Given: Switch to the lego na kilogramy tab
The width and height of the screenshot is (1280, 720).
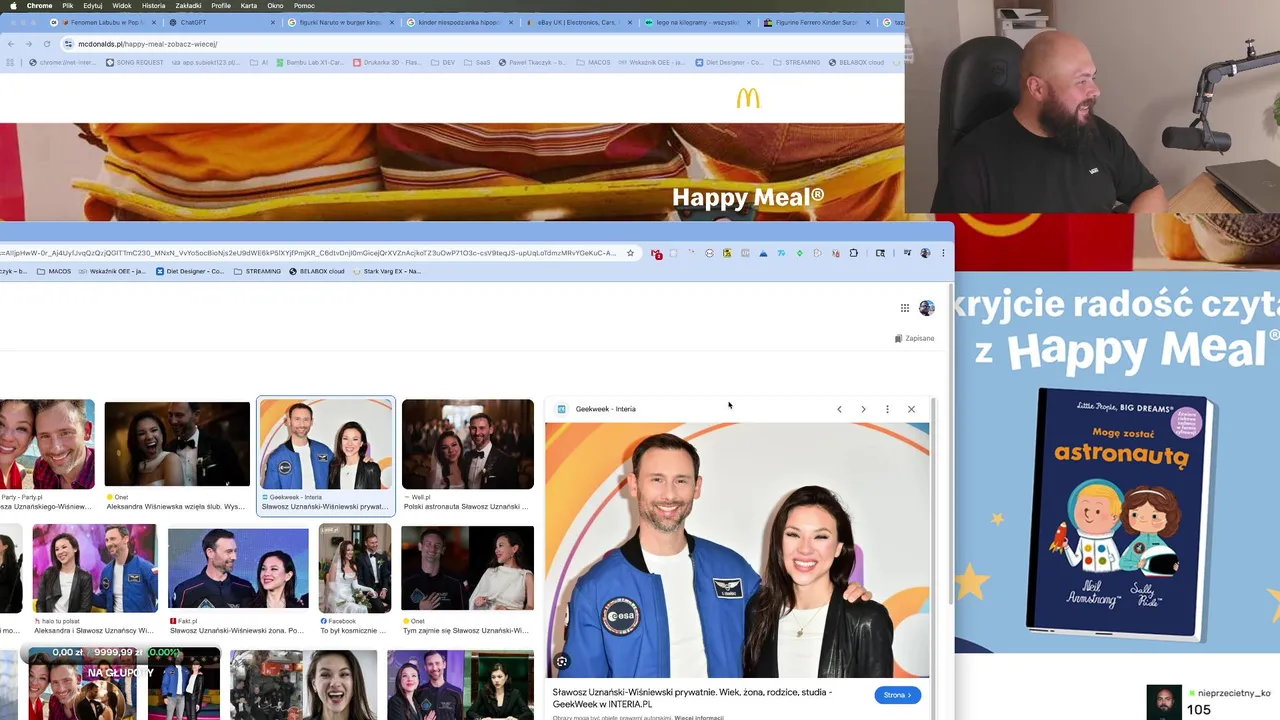Looking at the screenshot, I should (696, 22).
